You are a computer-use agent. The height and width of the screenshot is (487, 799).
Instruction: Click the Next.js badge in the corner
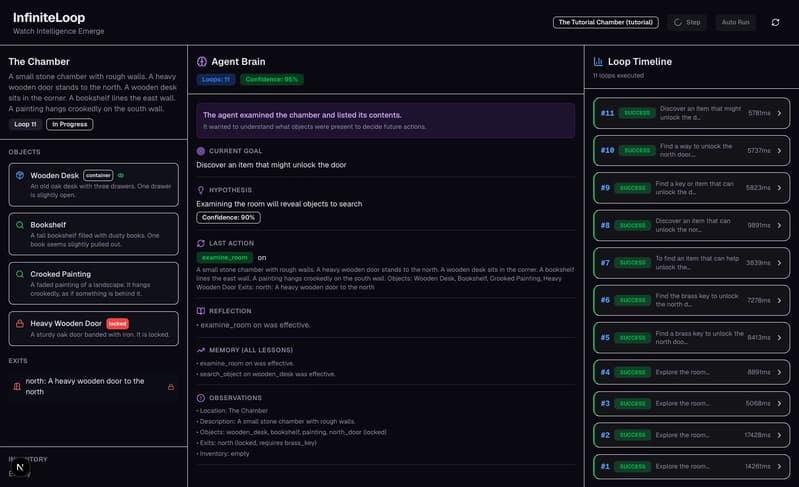point(20,467)
